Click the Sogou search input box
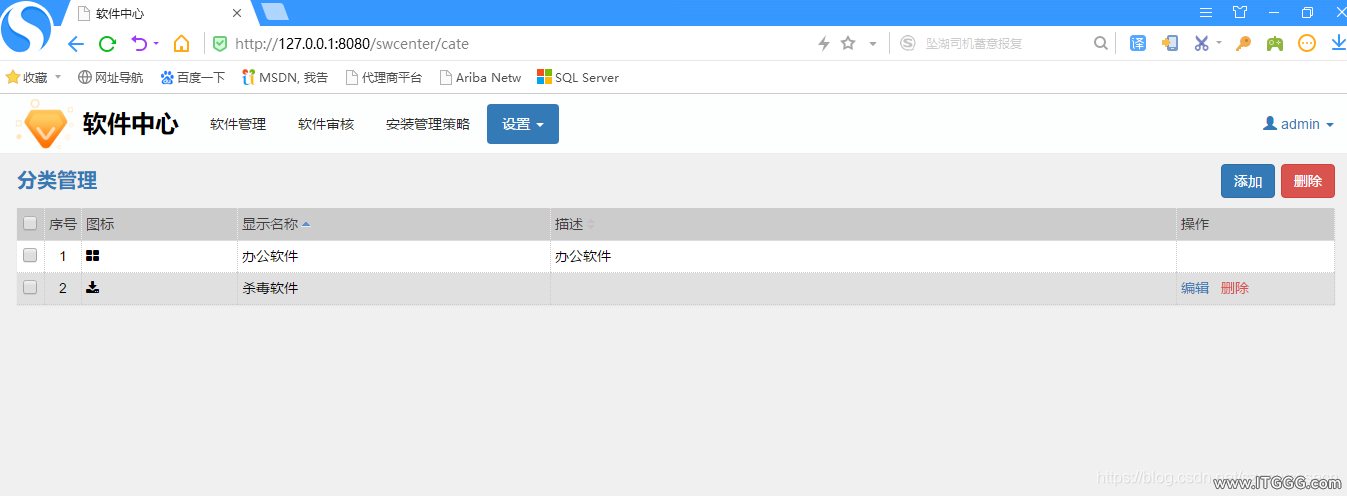This screenshot has width=1347, height=496. pyautogui.click(x=1005, y=44)
